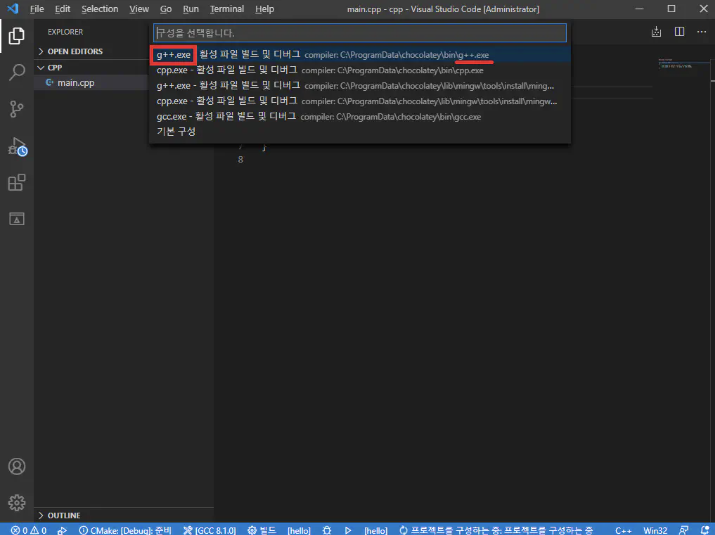
Task: Click the first [hello] build target
Action: pos(299,530)
